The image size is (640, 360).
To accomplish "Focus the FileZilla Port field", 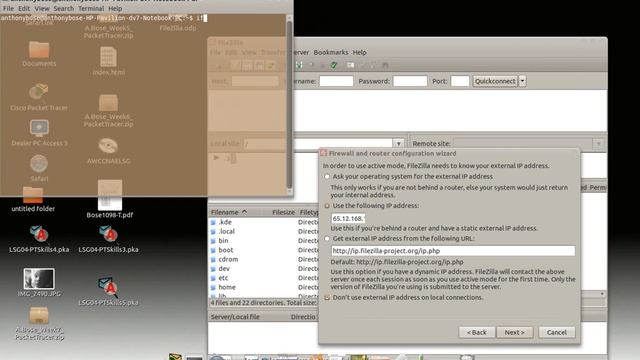I will (x=460, y=81).
